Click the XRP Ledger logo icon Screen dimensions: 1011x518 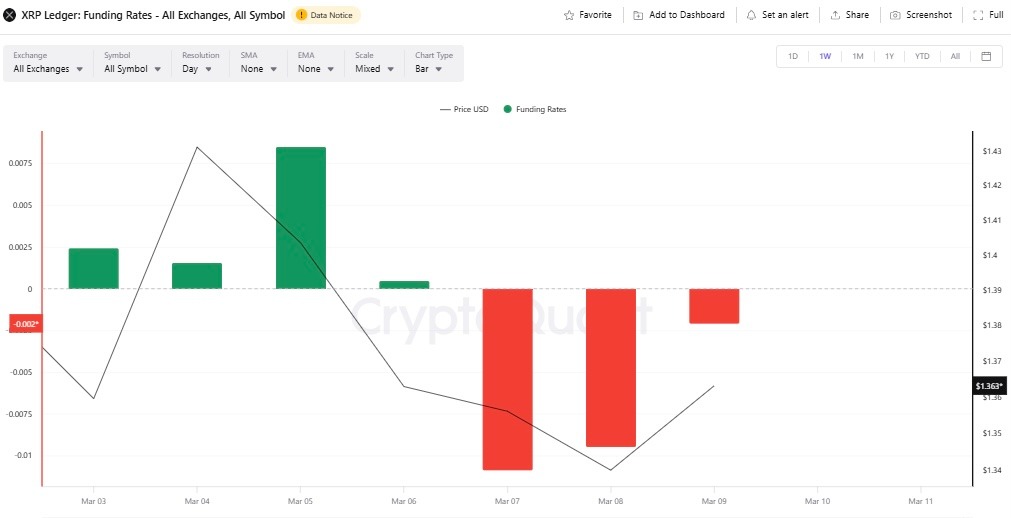(11, 15)
